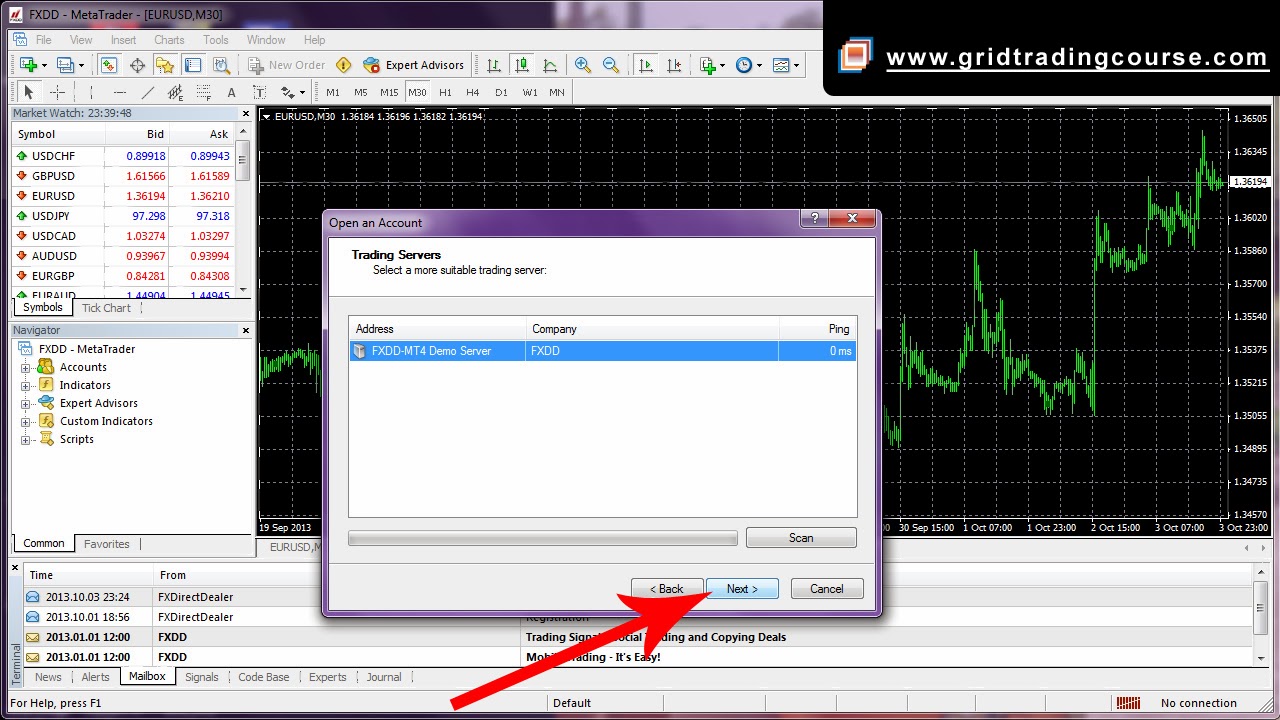
Task: Toggle the Chart Shift icon
Action: point(674,65)
